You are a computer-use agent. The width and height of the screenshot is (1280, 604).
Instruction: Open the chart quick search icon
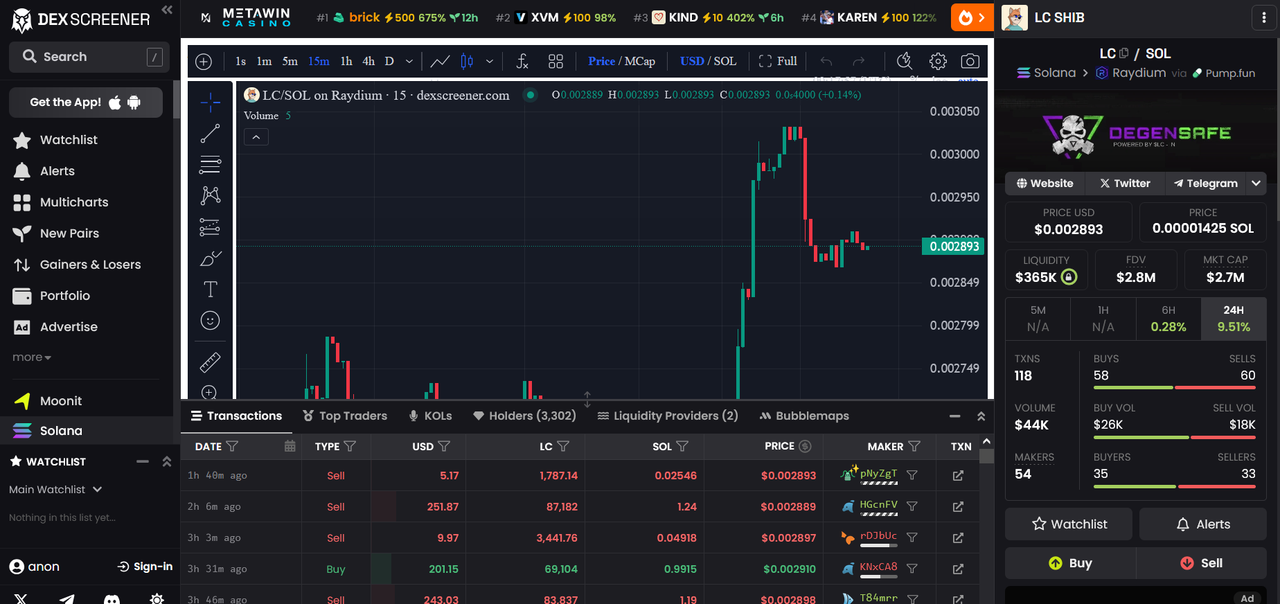point(904,61)
